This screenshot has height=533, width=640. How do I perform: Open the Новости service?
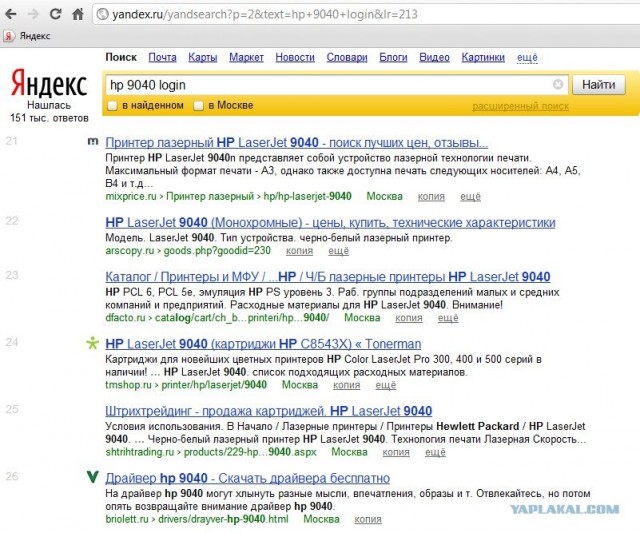coord(295,58)
